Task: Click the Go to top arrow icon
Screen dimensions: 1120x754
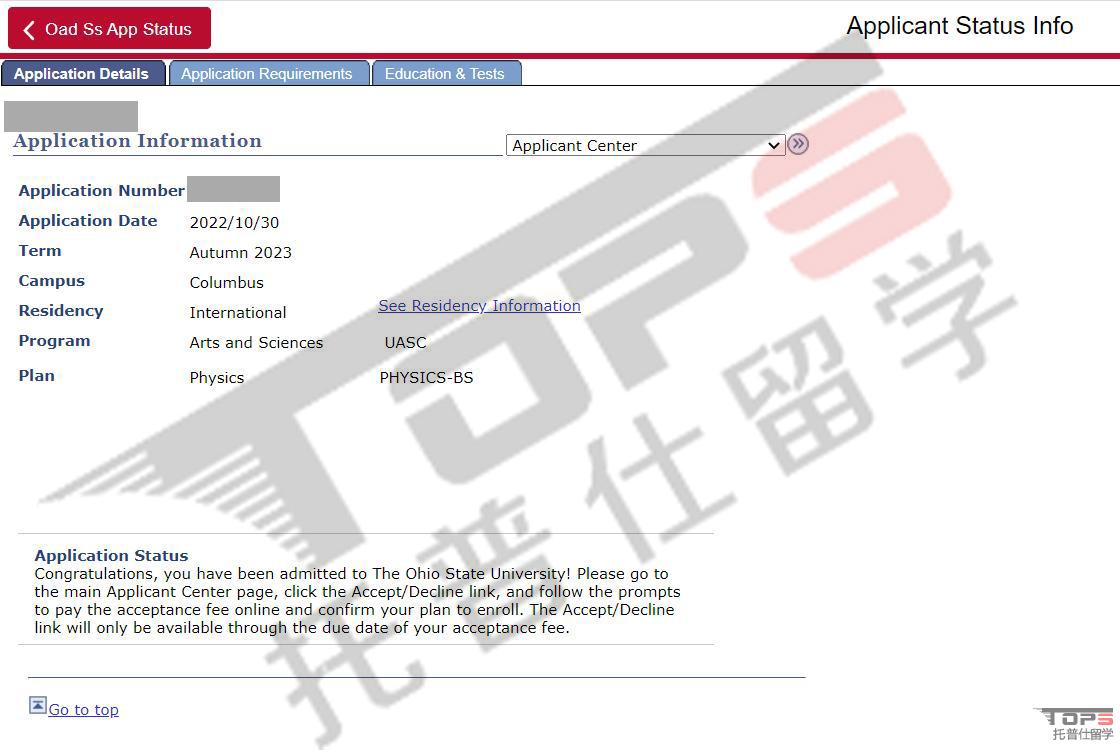Action: 38,705
